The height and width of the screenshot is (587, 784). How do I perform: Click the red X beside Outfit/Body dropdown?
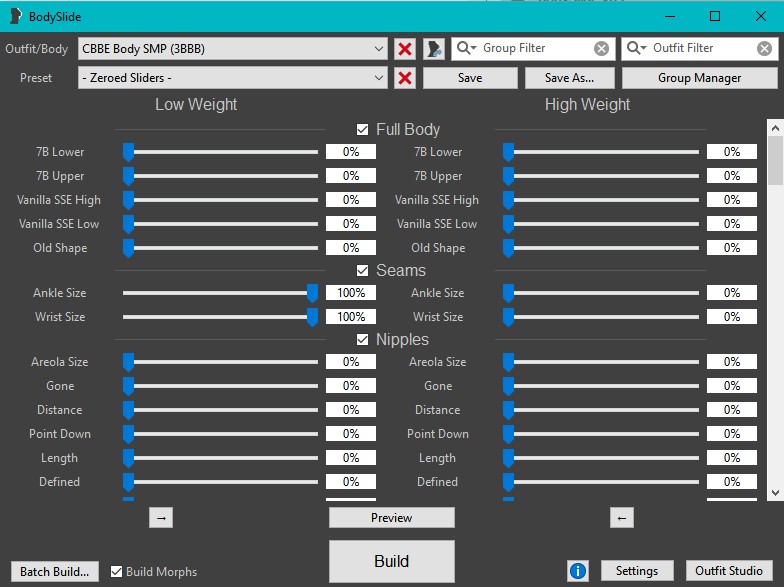[x=405, y=49]
